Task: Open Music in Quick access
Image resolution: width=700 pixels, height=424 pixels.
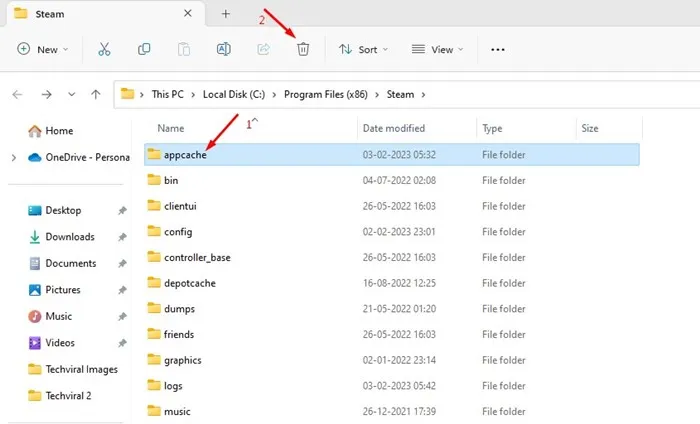Action: 50,316
